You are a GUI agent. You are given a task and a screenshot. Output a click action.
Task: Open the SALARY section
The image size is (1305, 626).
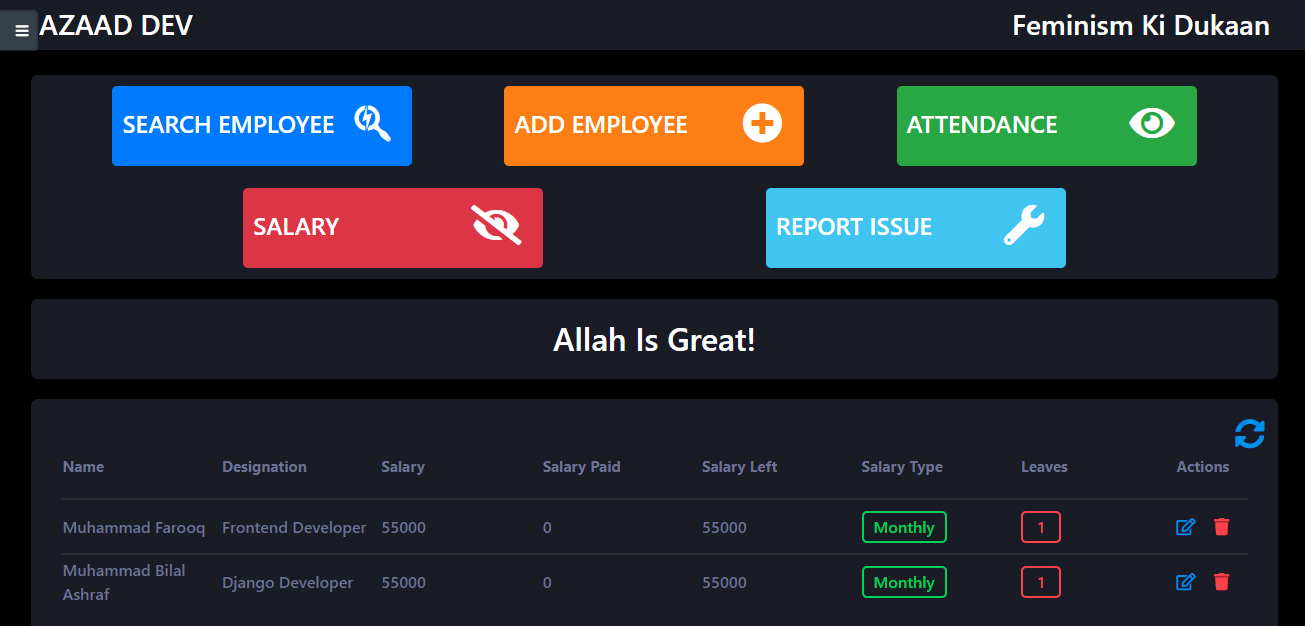coord(392,227)
